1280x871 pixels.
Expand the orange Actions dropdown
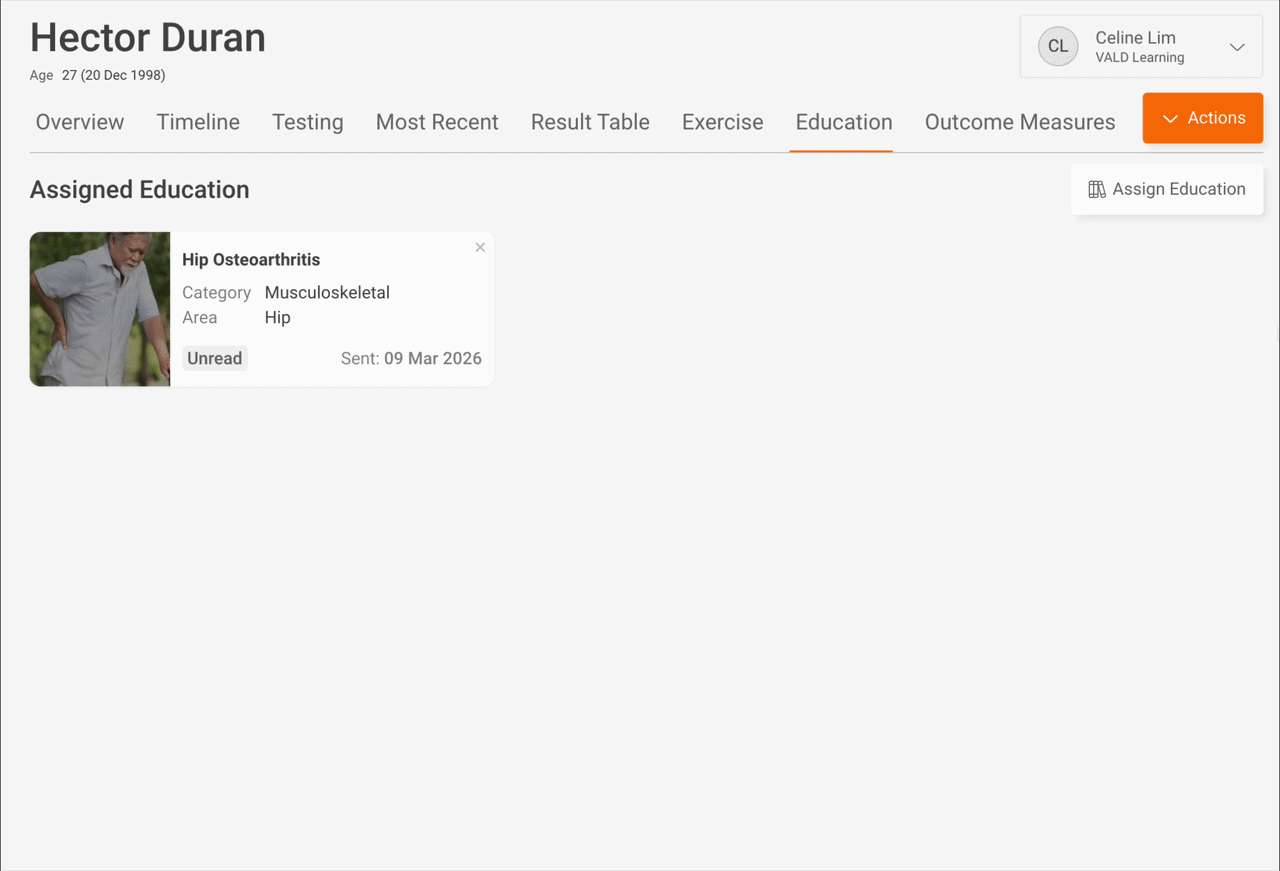click(1203, 118)
